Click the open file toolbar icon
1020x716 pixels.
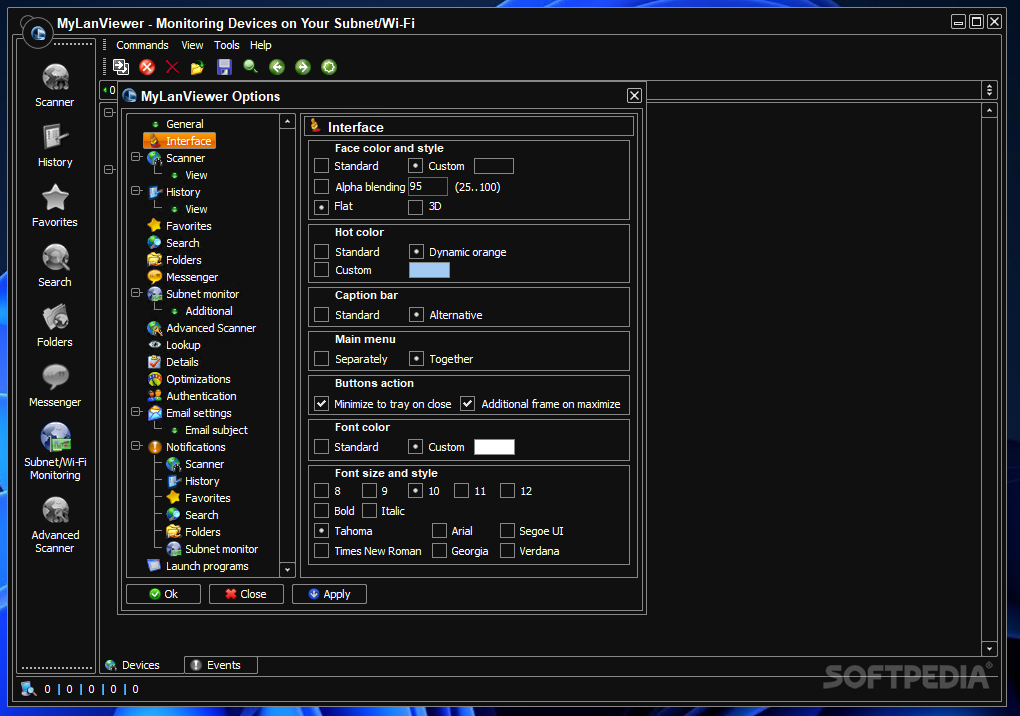[198, 67]
